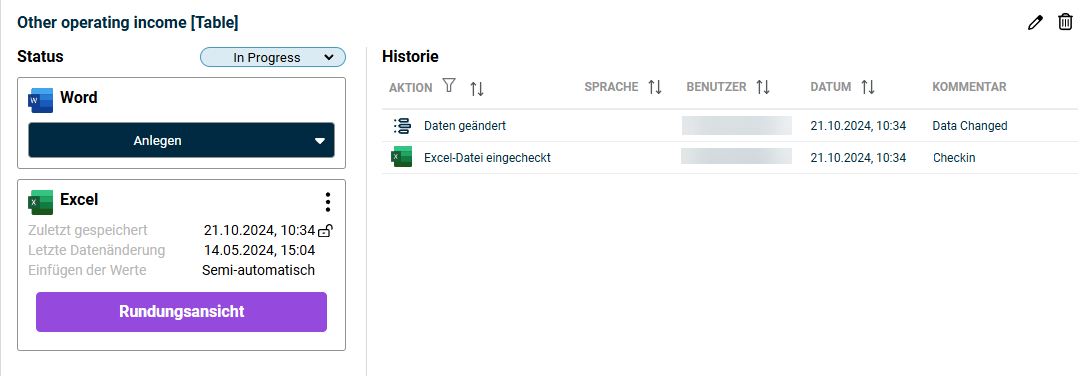Sort history by Benutzer column arrows

tap(763, 88)
